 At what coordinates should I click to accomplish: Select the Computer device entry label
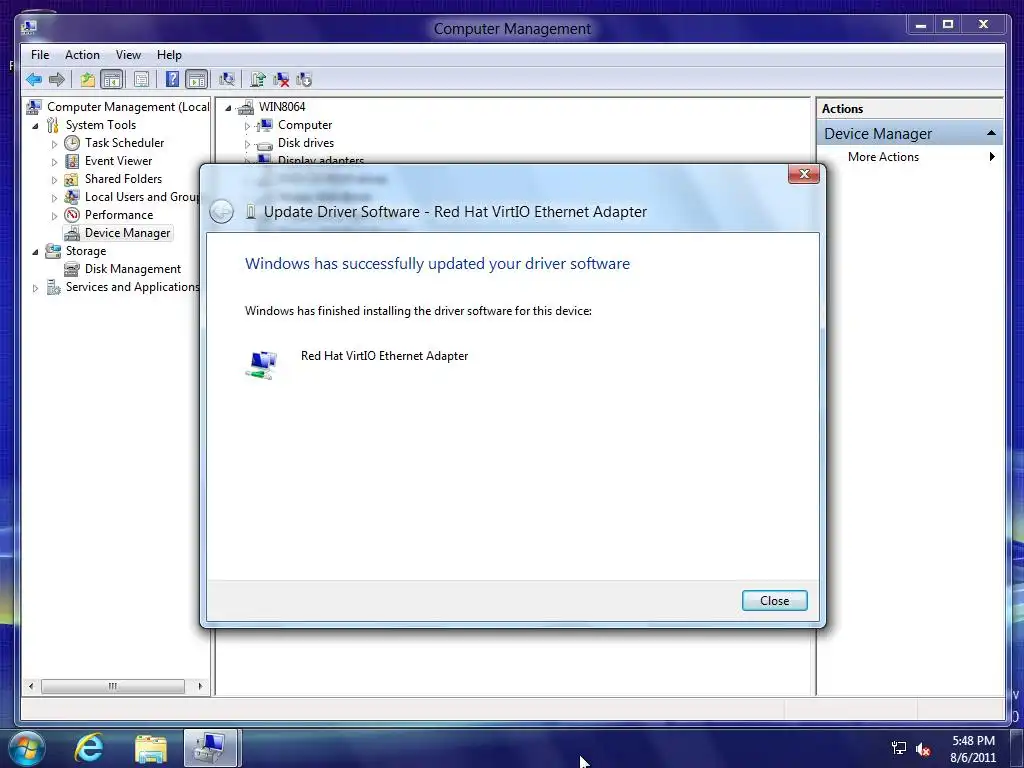[305, 125]
